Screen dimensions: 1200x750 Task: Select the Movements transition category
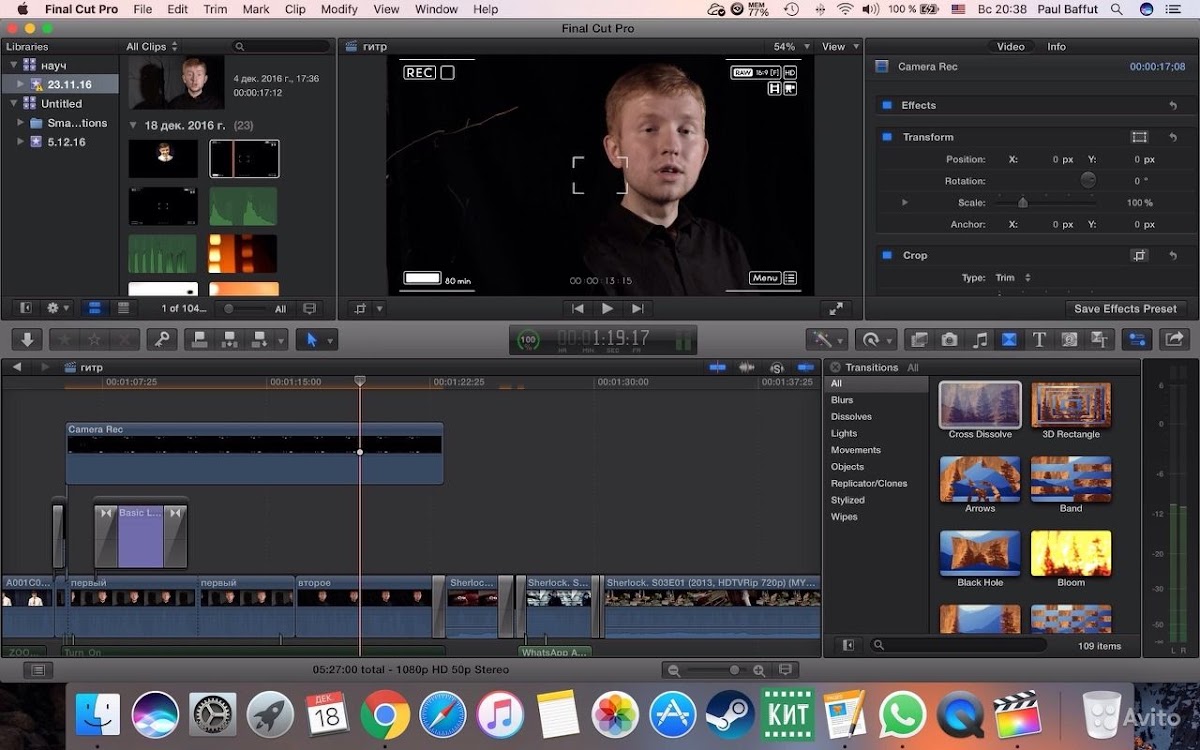pos(856,450)
